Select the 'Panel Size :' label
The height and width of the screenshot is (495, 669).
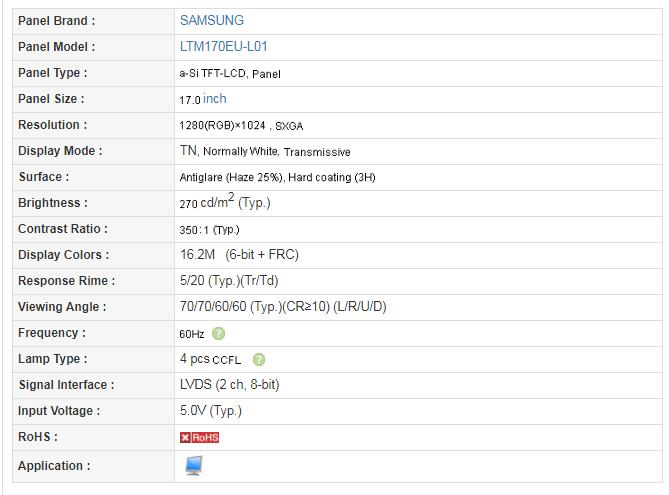pos(51,99)
